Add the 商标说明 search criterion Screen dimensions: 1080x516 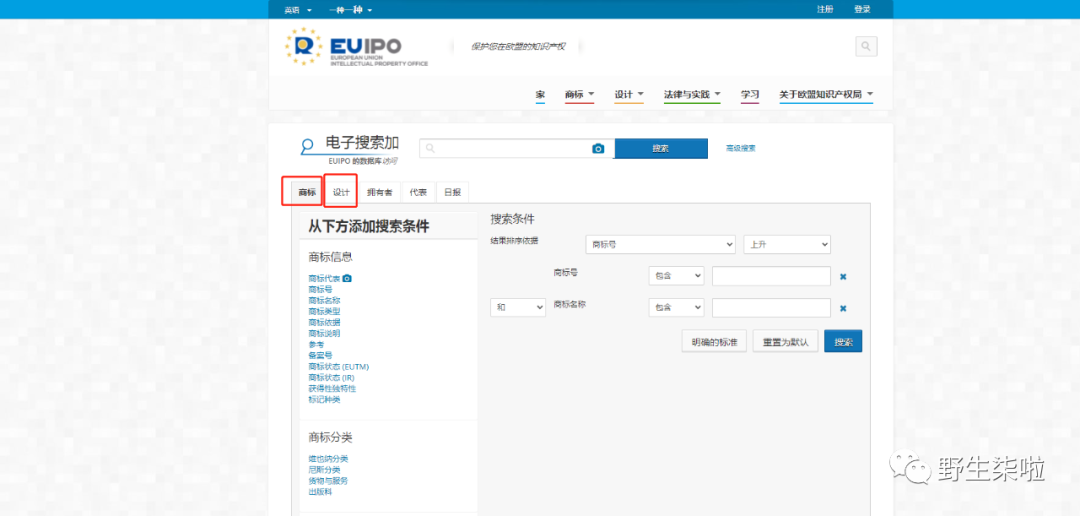(x=324, y=333)
